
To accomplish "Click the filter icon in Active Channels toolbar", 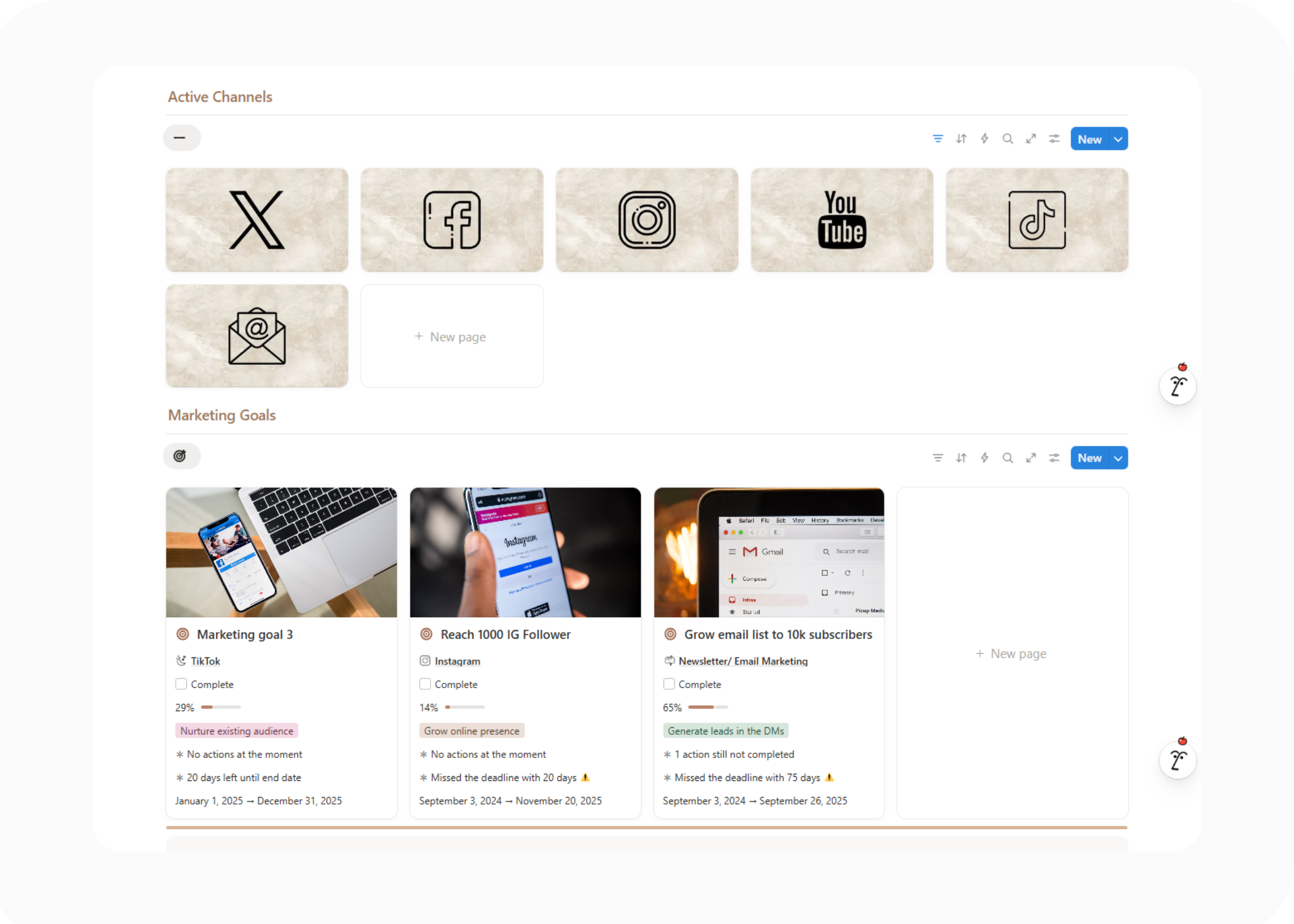I will coord(937,139).
